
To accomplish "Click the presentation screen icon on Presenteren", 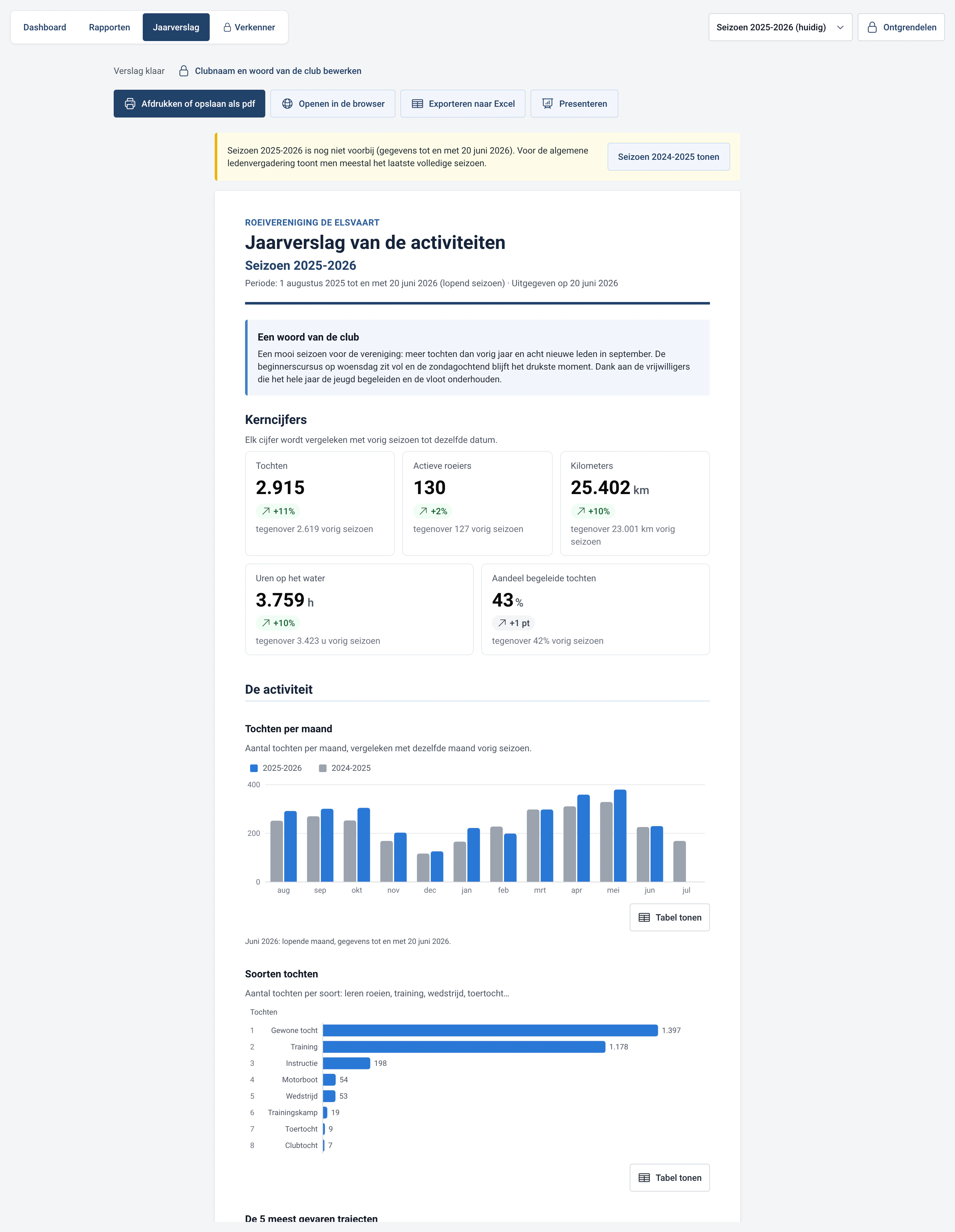I will pos(547,104).
